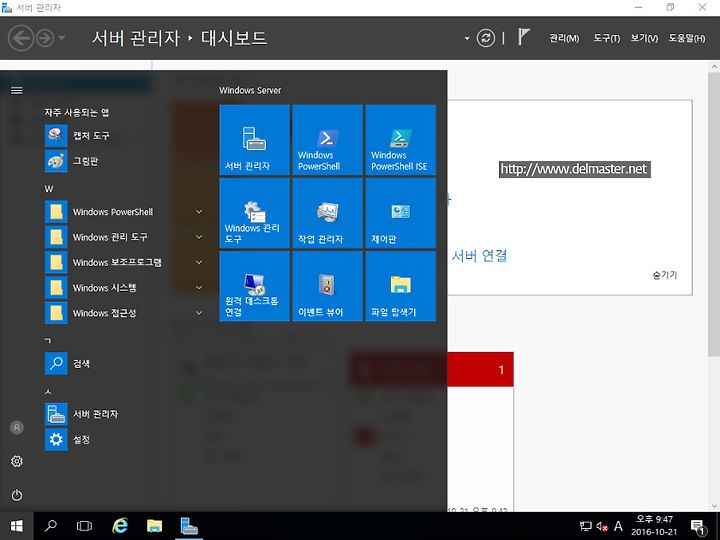Open the 도움말(H) menu

tap(687, 39)
